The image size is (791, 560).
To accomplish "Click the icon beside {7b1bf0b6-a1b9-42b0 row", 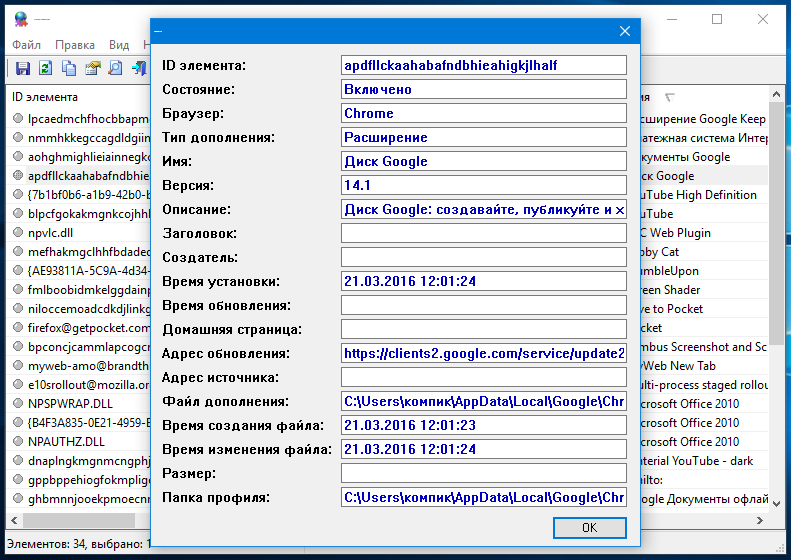I will point(18,194).
